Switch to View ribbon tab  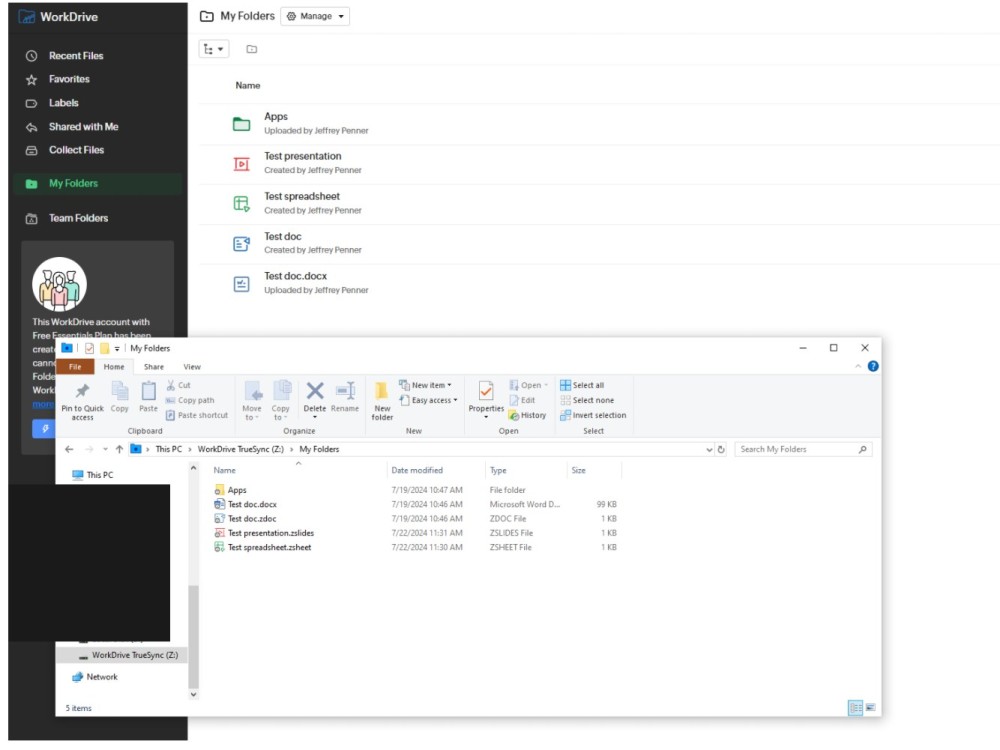192,367
